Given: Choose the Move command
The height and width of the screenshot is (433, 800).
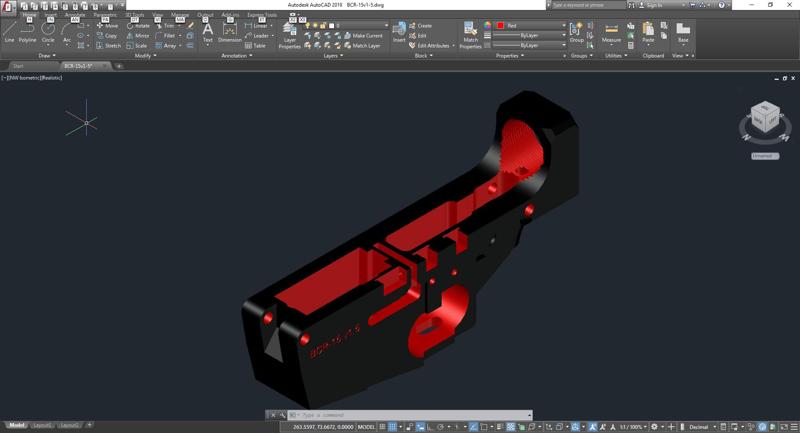Looking at the screenshot, I should tap(107, 26).
